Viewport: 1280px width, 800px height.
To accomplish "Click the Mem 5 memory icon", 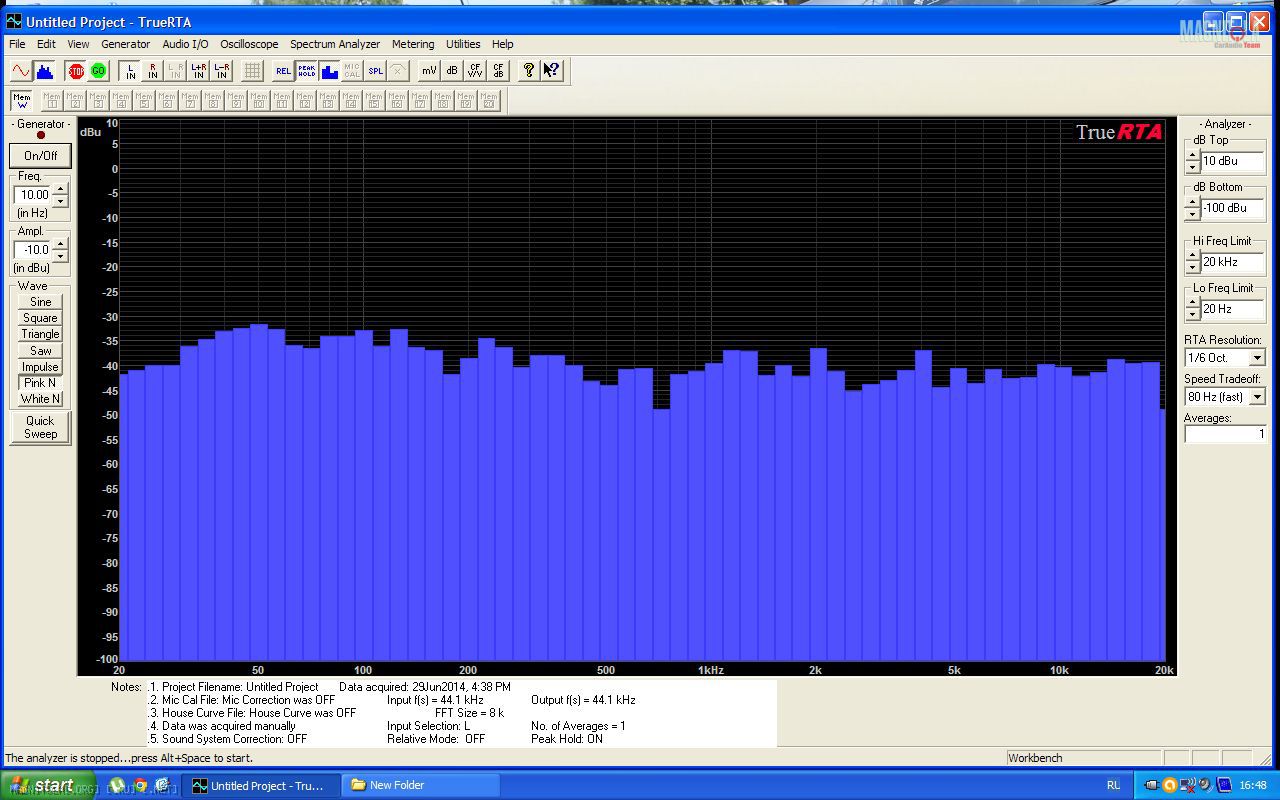I will click(x=144, y=100).
